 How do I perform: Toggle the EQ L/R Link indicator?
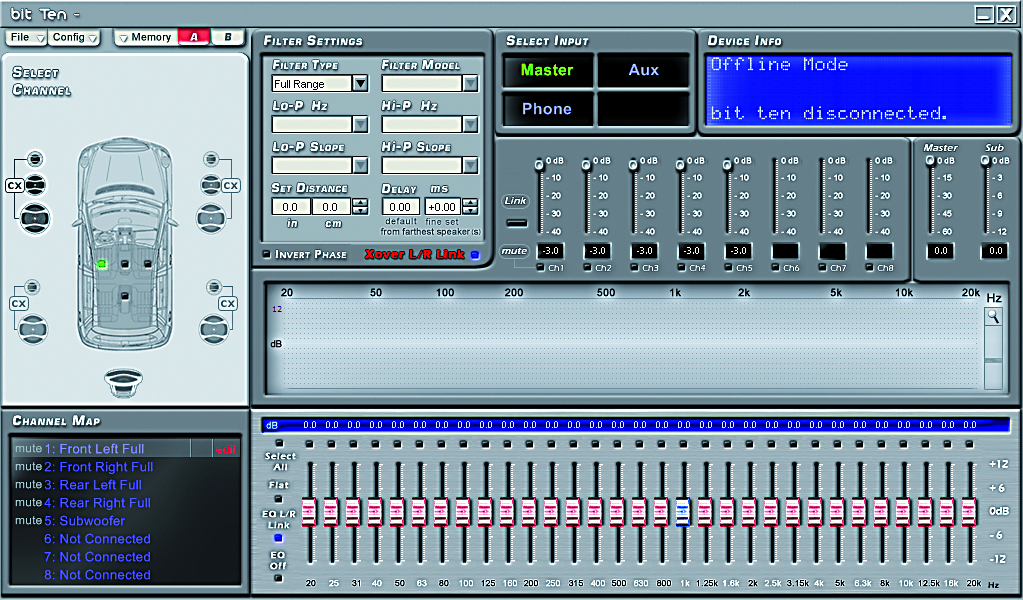coord(278,537)
